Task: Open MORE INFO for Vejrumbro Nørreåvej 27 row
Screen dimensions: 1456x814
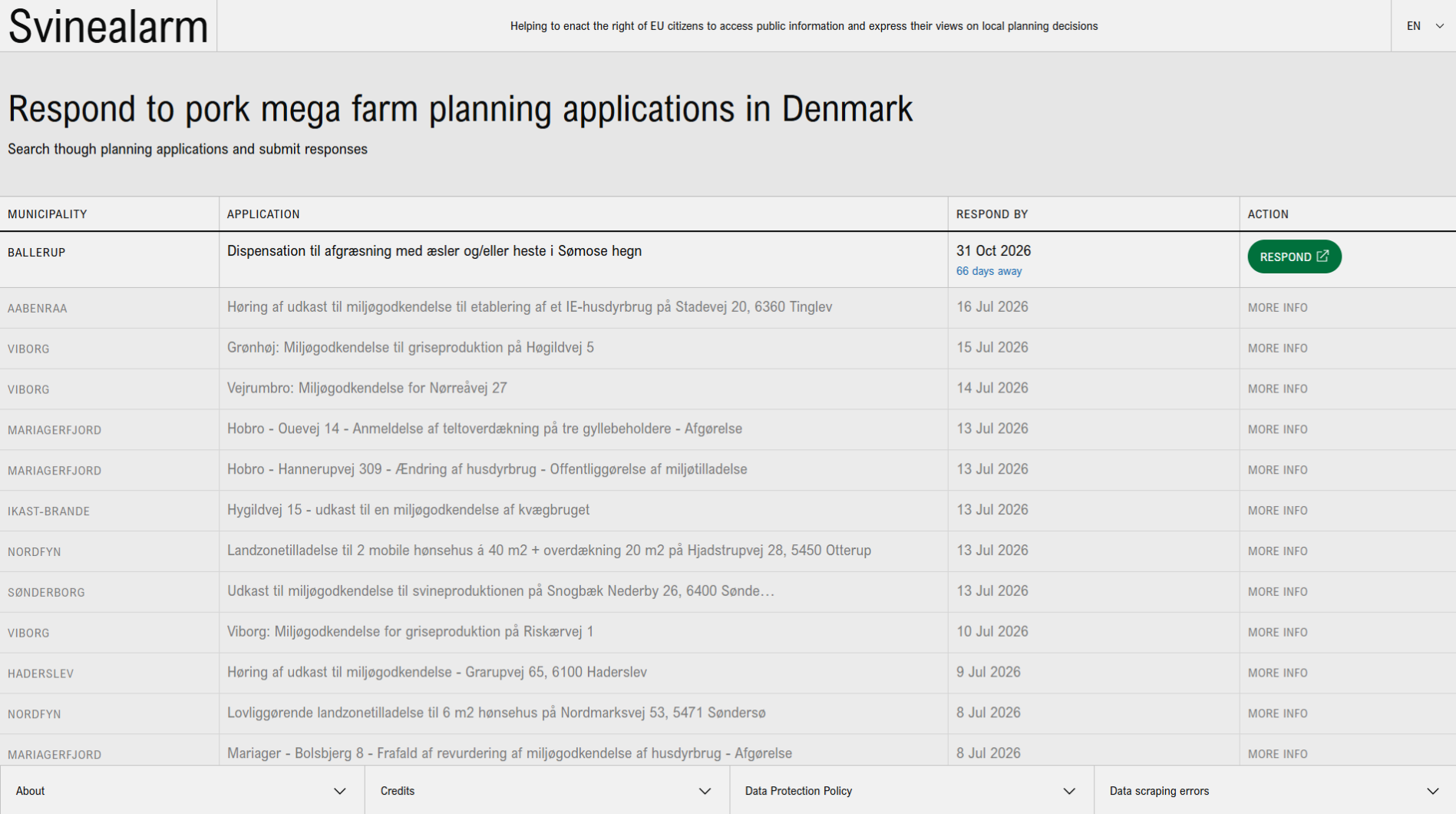Action: point(1277,389)
